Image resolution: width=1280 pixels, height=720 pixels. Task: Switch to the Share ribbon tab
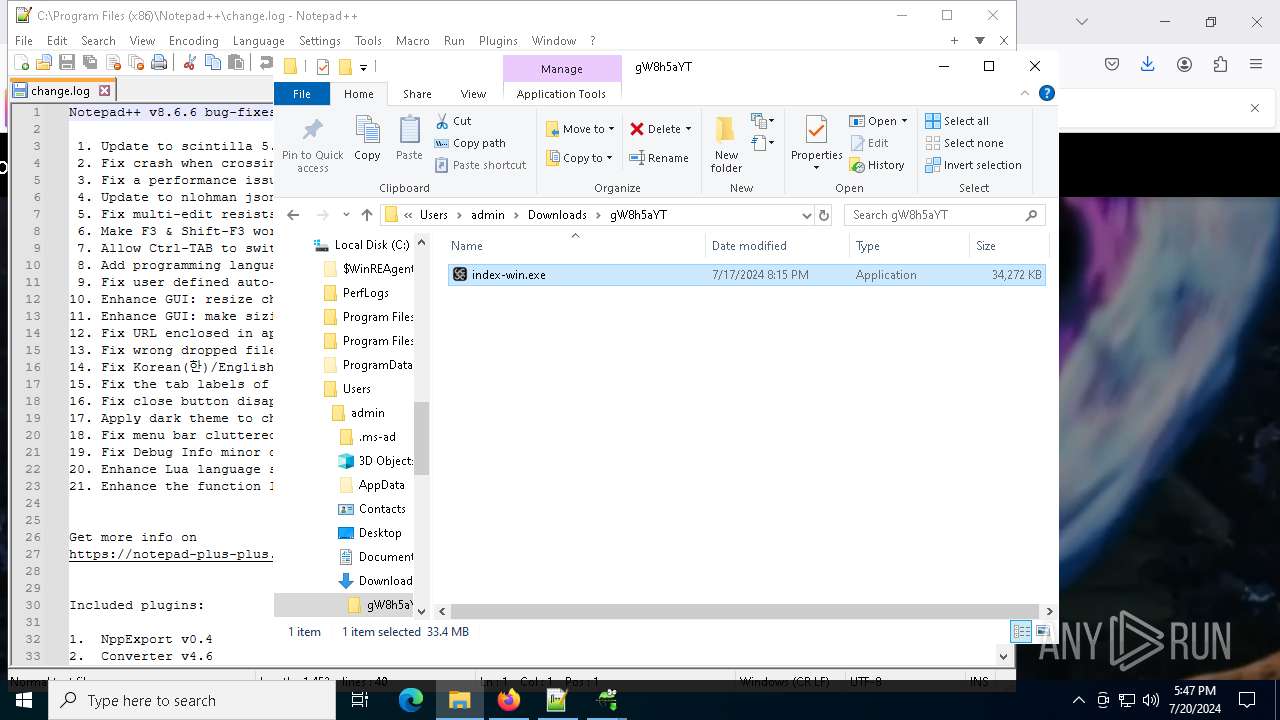click(x=417, y=94)
